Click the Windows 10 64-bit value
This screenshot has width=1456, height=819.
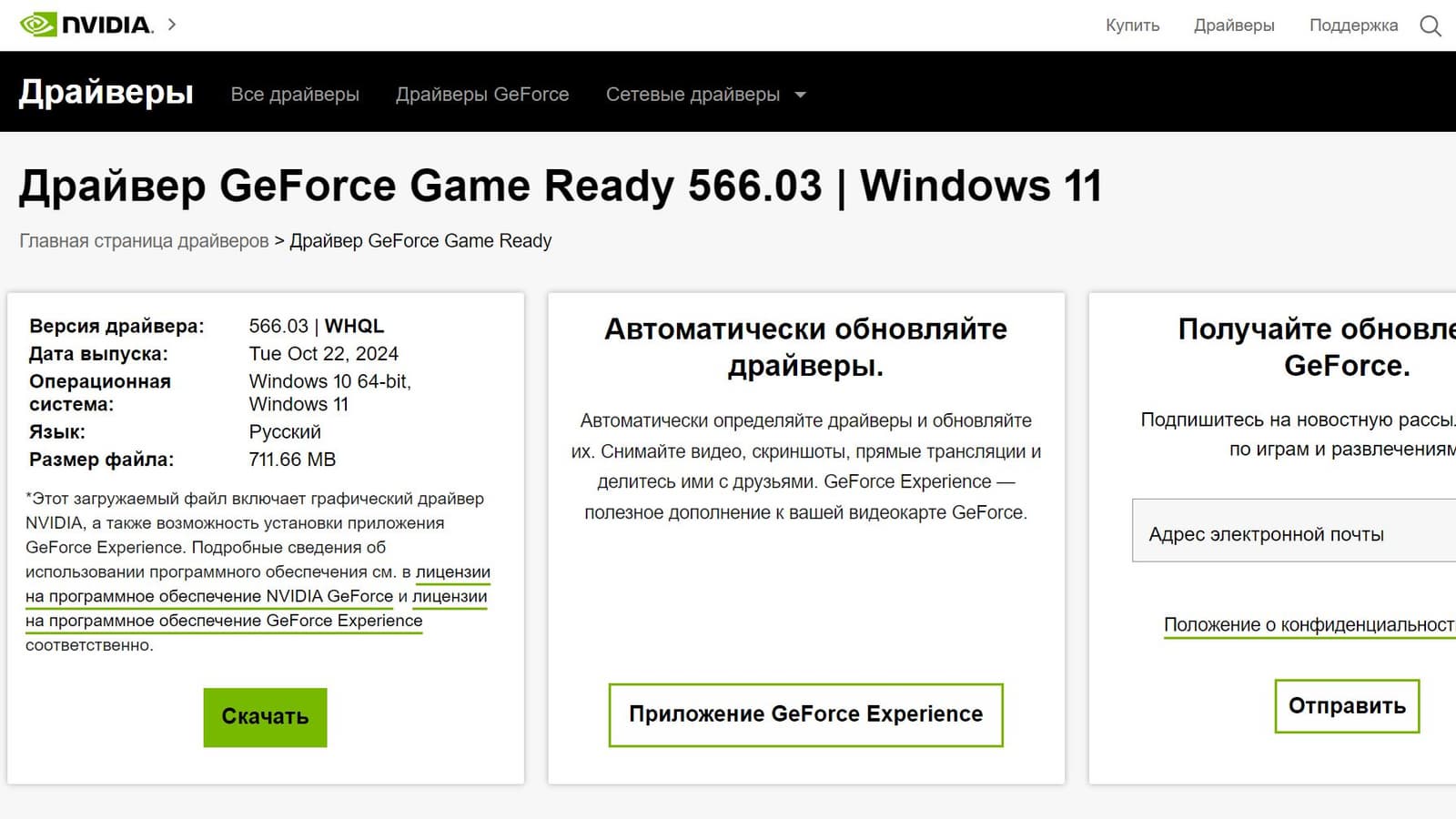click(x=330, y=381)
